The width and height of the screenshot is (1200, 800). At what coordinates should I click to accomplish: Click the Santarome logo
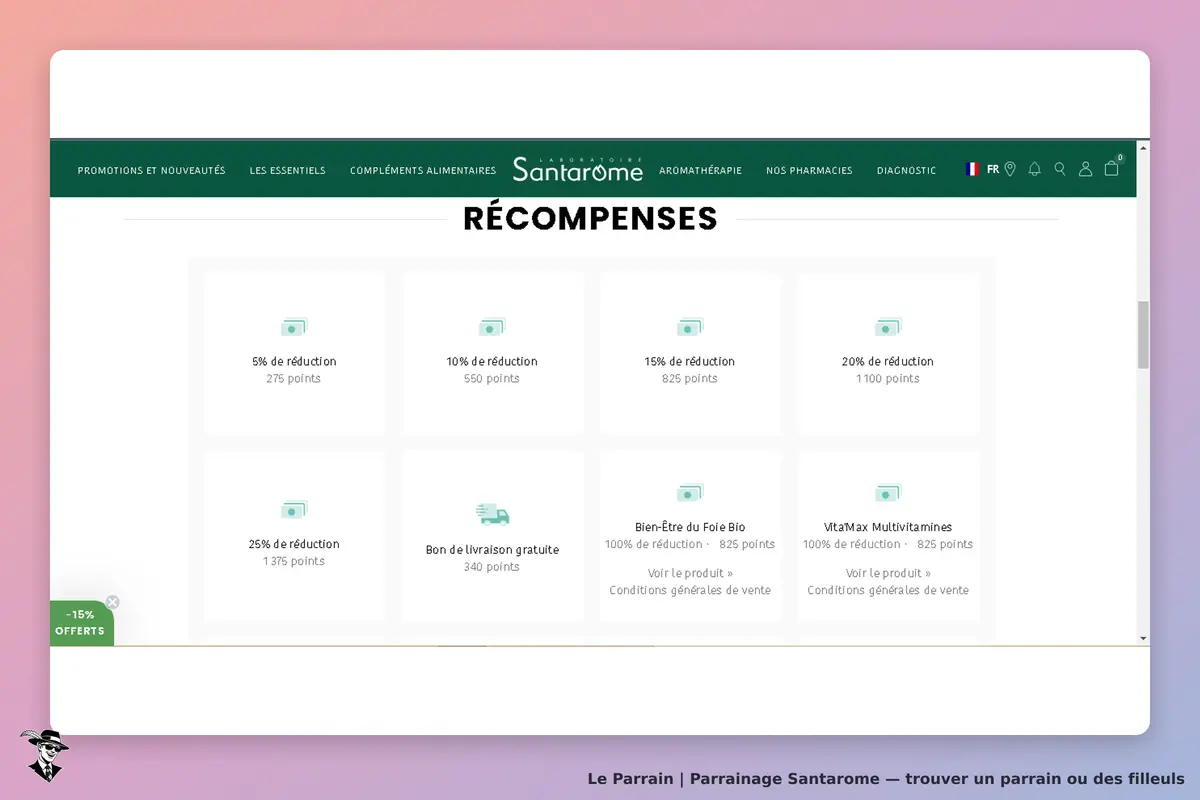coord(578,169)
